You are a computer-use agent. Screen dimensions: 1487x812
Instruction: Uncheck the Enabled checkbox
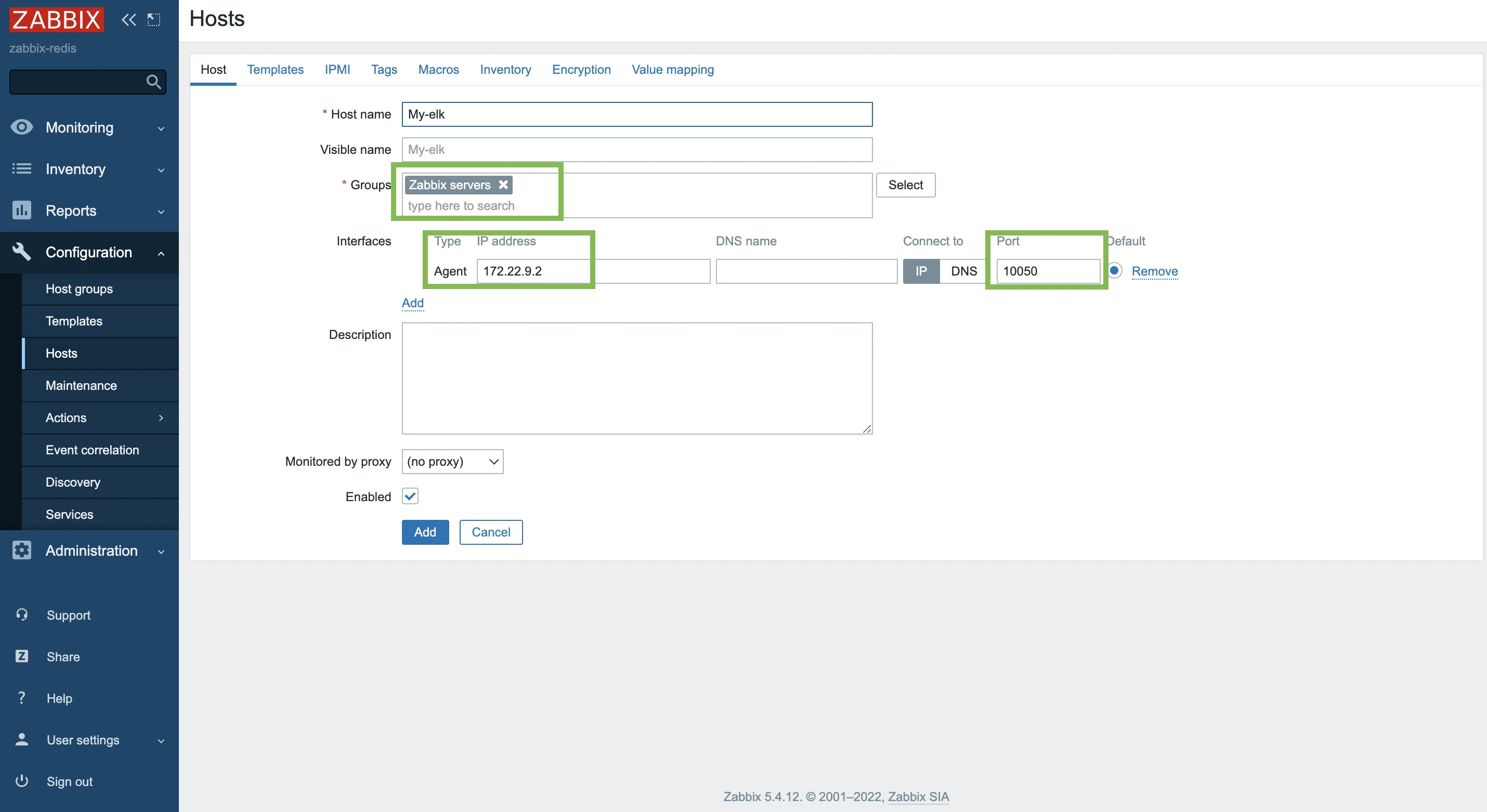click(x=410, y=496)
